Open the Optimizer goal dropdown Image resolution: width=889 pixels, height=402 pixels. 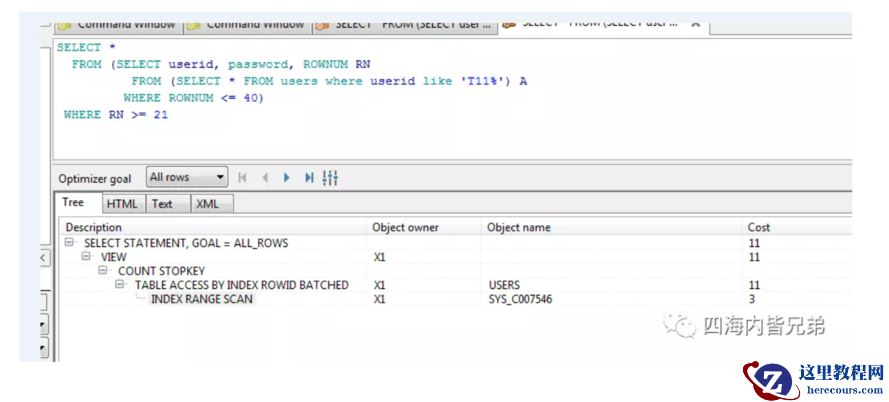(x=187, y=177)
